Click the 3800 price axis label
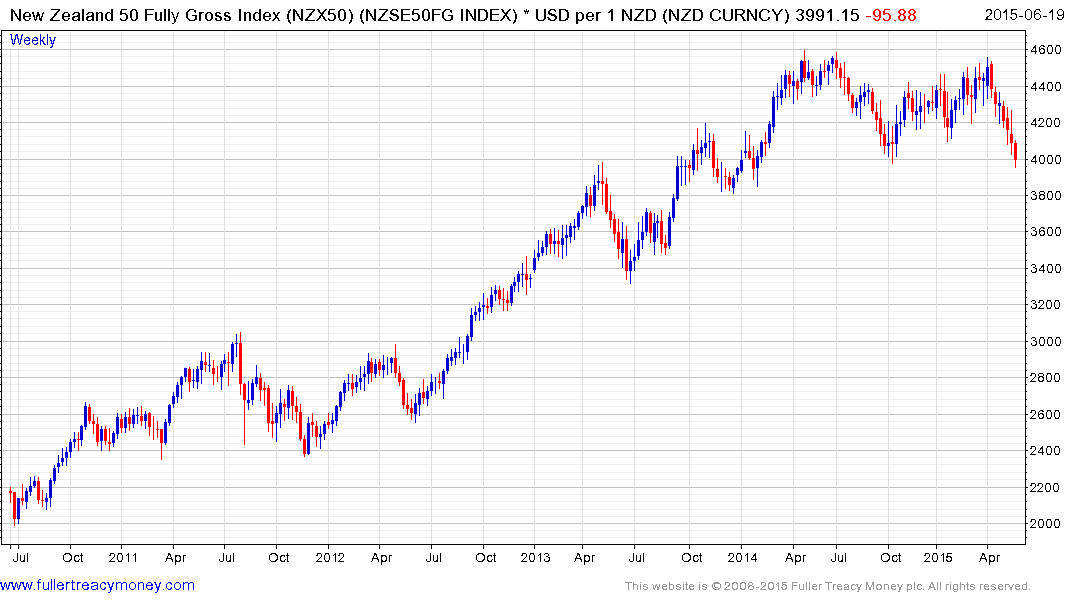The width and height of the screenshot is (1075, 600). [x=1046, y=195]
